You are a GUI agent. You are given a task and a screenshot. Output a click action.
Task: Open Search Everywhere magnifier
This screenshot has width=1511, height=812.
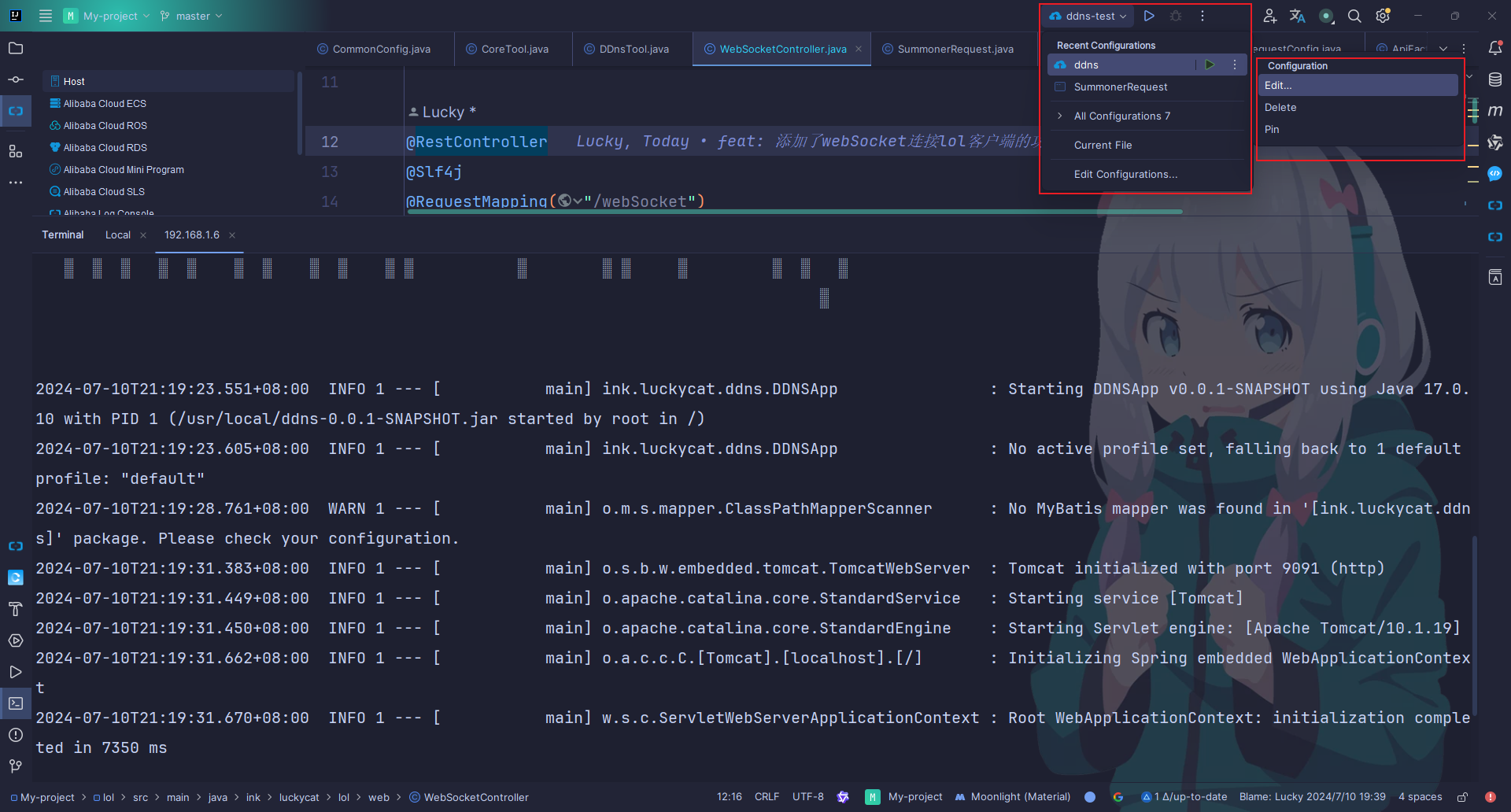pos(1354,16)
